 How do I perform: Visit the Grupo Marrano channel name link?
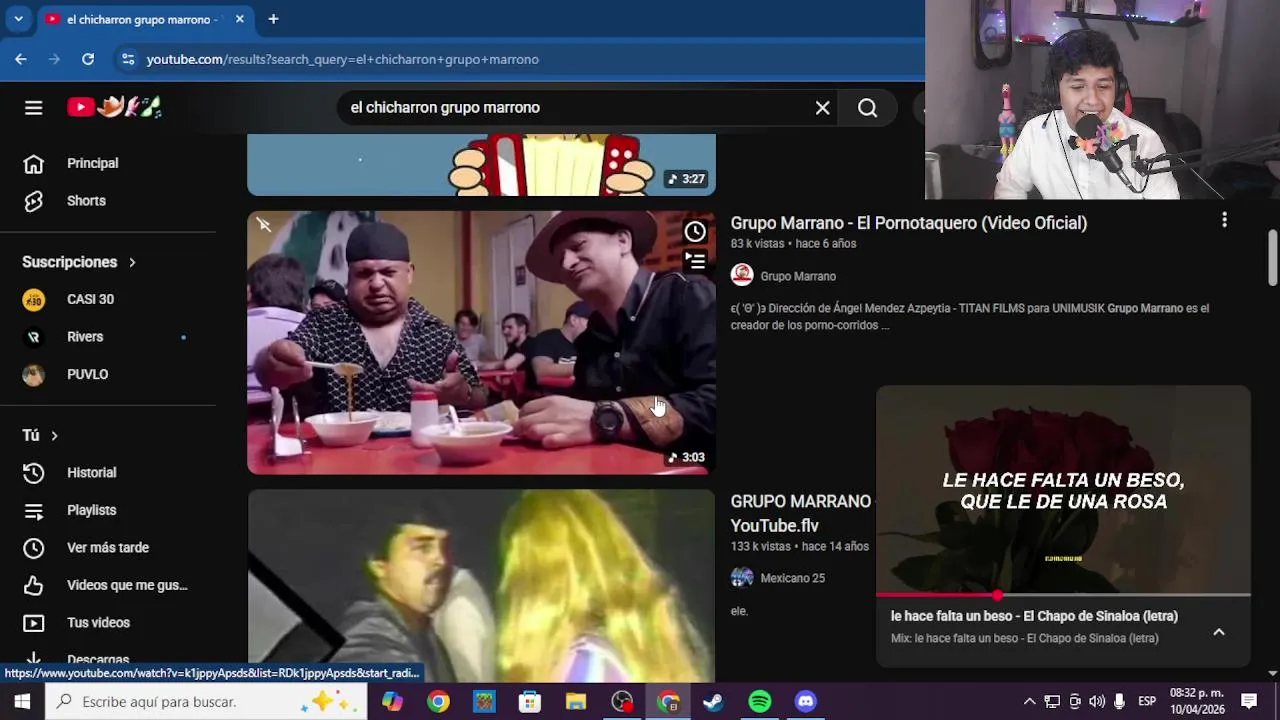point(798,276)
